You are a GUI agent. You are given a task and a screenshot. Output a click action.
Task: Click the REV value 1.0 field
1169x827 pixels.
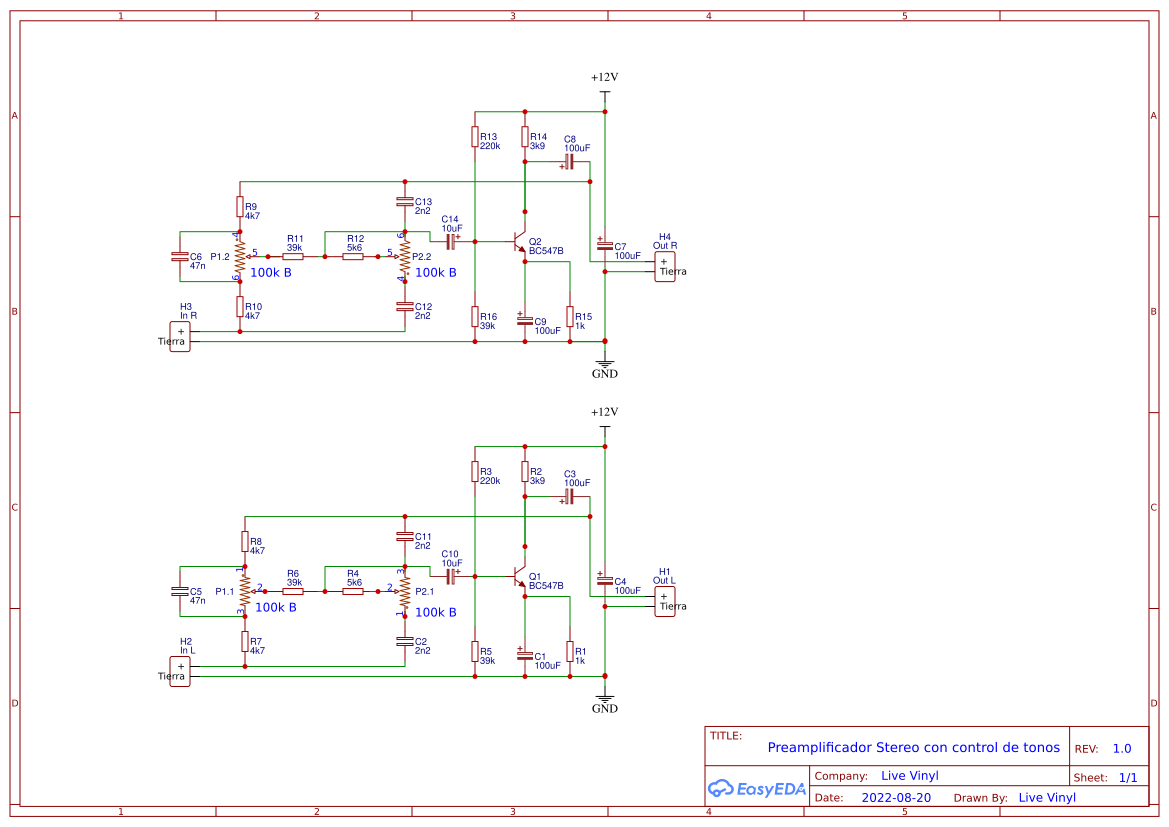tap(1124, 747)
